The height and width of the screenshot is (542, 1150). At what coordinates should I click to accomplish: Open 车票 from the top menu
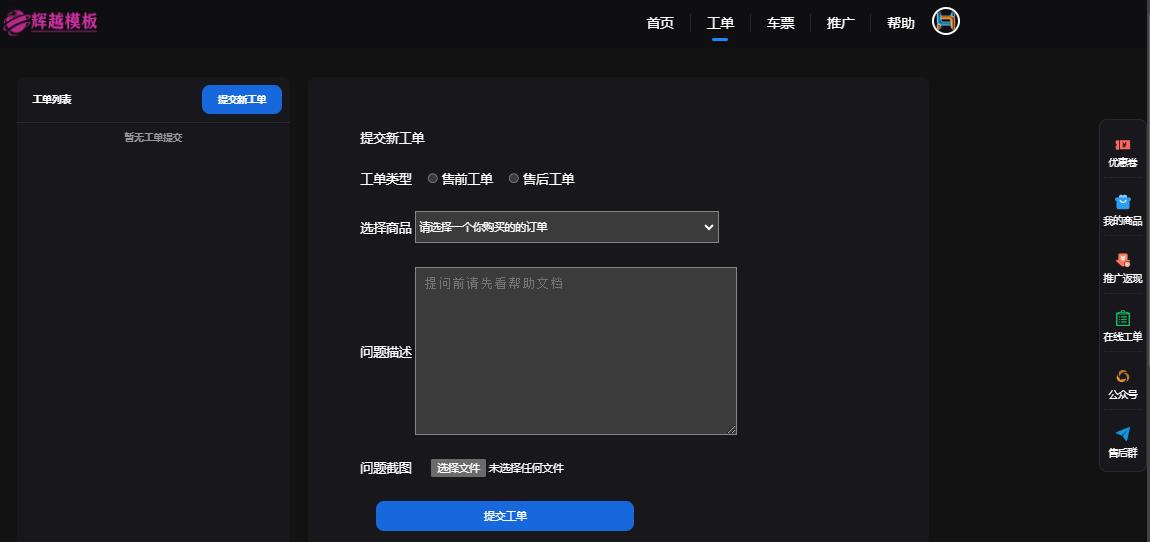point(780,23)
